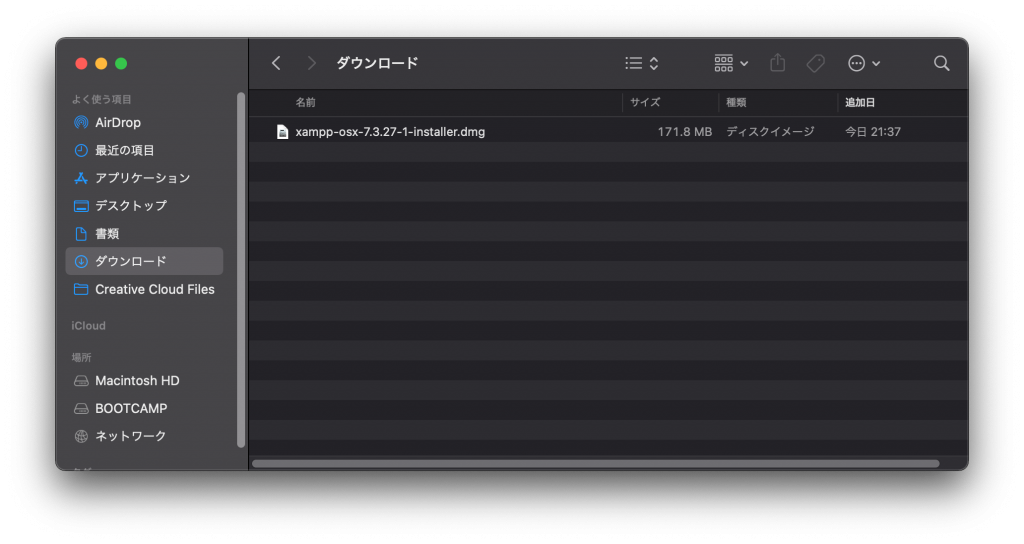1024x544 pixels.
Task: Select the xampp-osx-7.3.27-1-installer.dmg file
Action: point(390,131)
